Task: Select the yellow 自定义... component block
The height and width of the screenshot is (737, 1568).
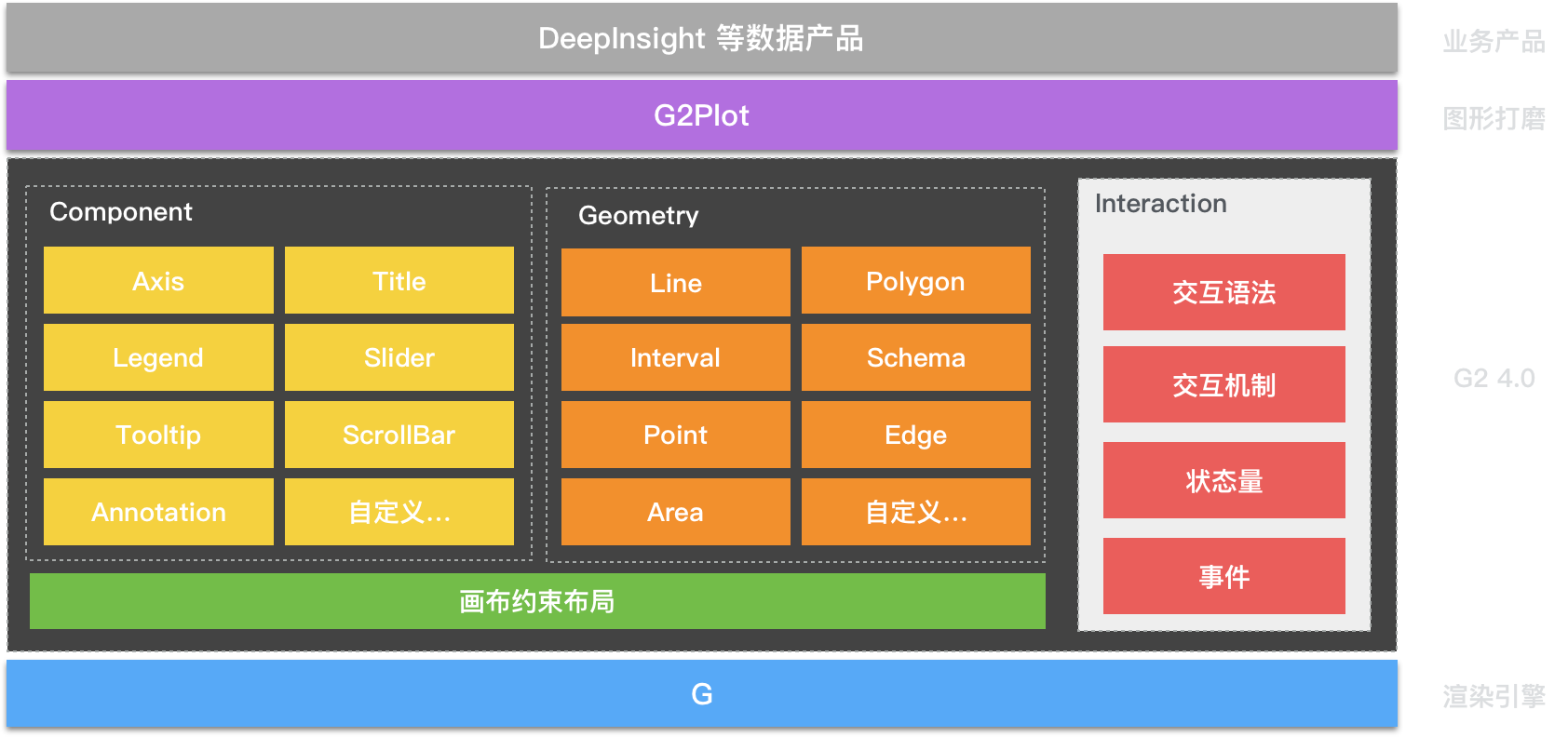Action: (399, 512)
